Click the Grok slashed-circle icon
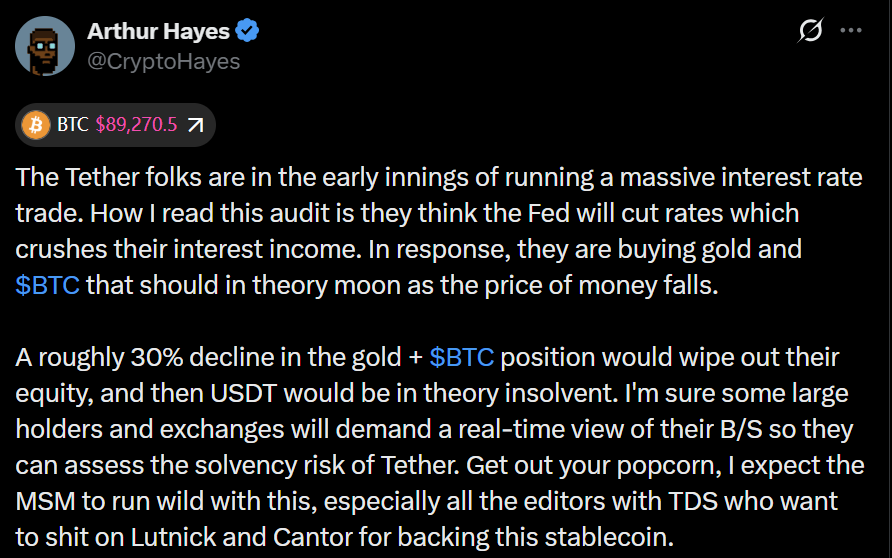Image resolution: width=892 pixels, height=558 pixels. click(x=809, y=31)
